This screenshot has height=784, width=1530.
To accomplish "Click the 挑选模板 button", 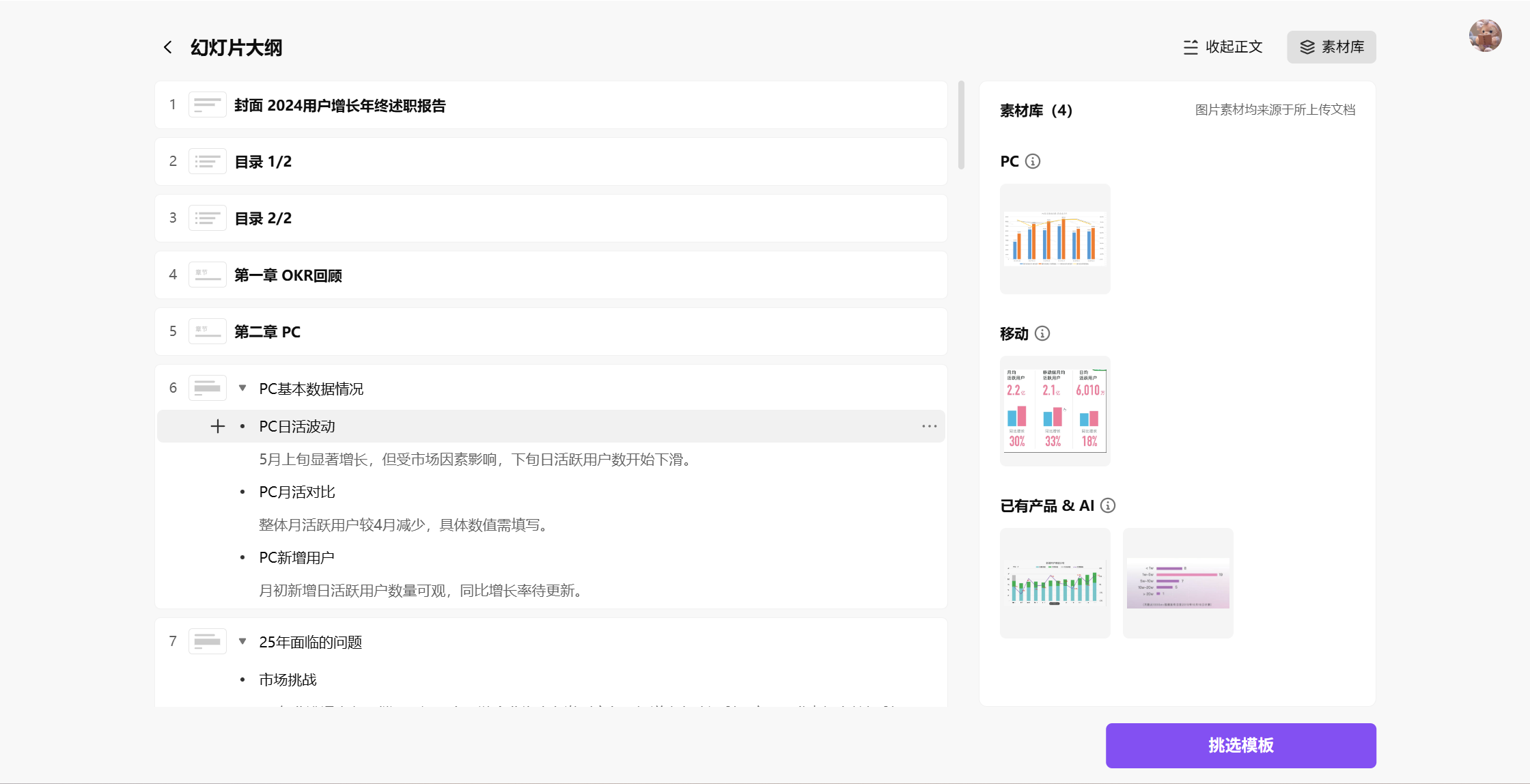I will (1241, 746).
